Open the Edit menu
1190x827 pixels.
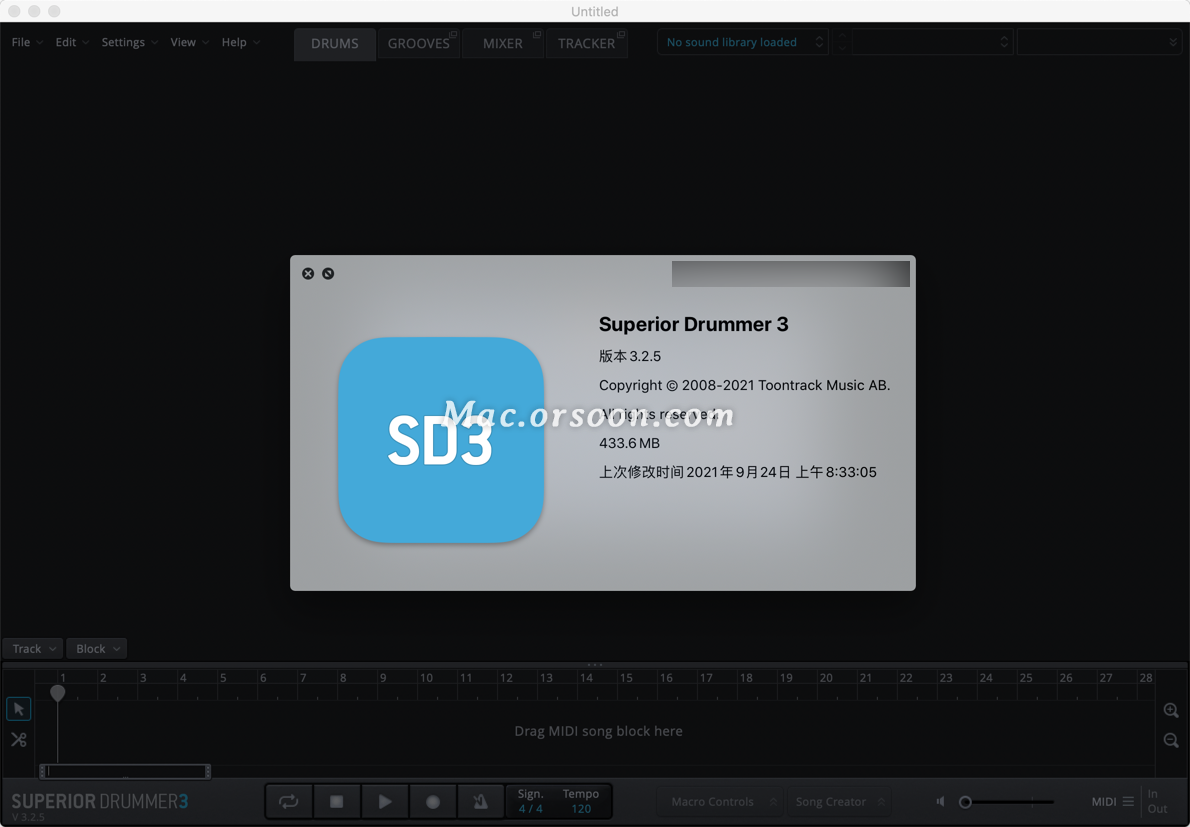coord(72,42)
